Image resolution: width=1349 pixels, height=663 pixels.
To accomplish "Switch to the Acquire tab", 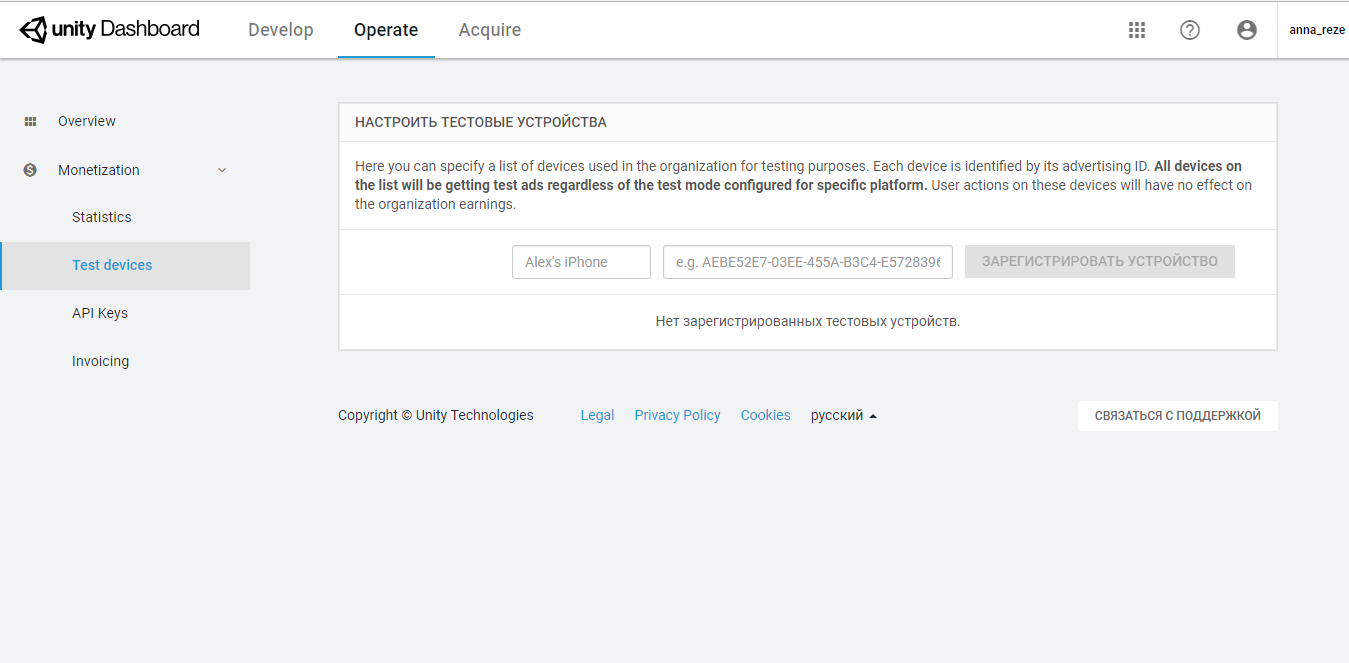I will (490, 30).
